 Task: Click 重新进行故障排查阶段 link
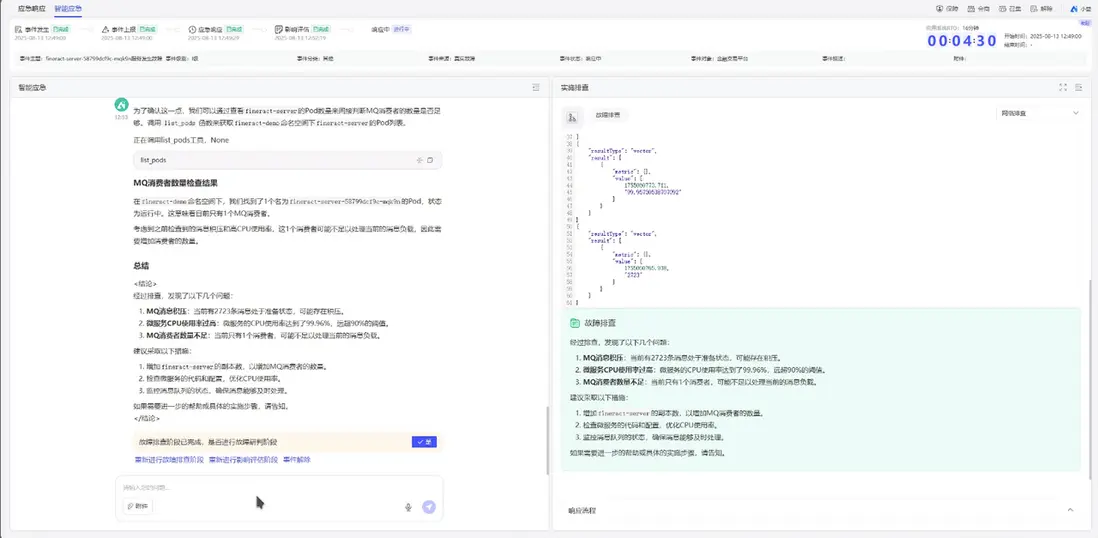(169, 460)
